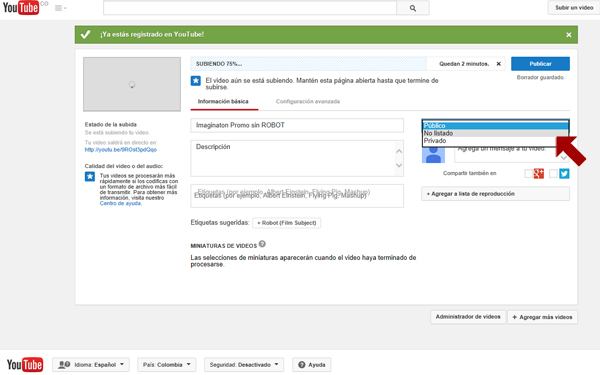This screenshot has height=375, width=600.
Task: Click the Descripción text area
Action: (x=297, y=158)
